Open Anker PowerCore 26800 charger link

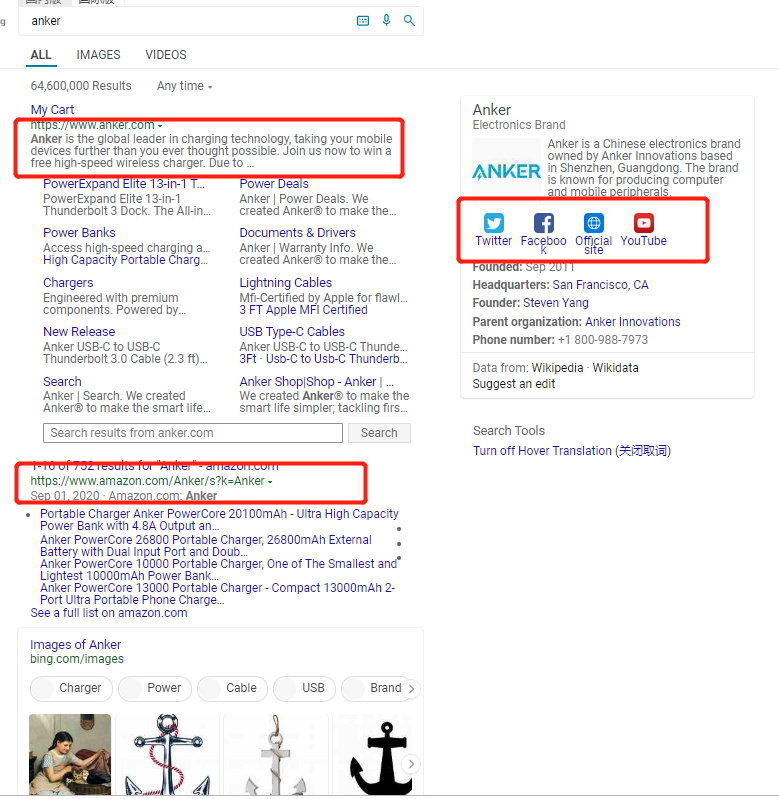[x=206, y=546]
